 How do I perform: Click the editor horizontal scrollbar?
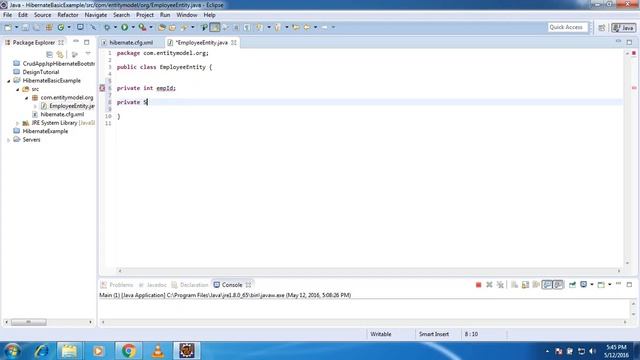pos(369,271)
